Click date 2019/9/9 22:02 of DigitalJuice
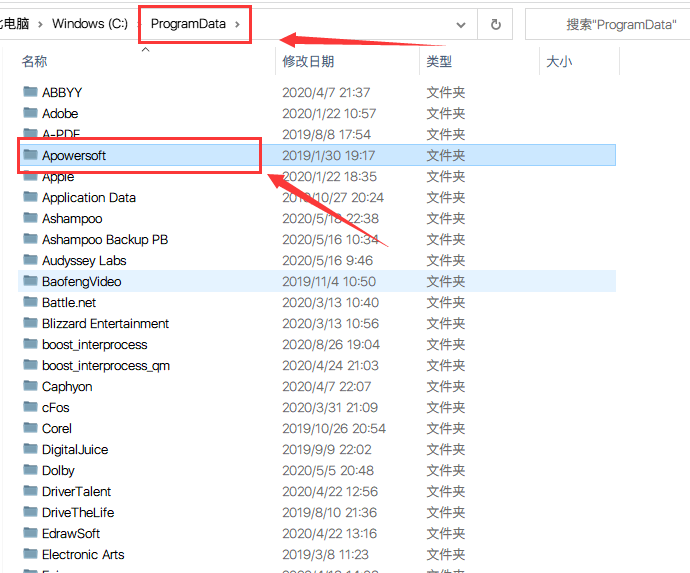The width and height of the screenshot is (690, 573). click(x=327, y=449)
